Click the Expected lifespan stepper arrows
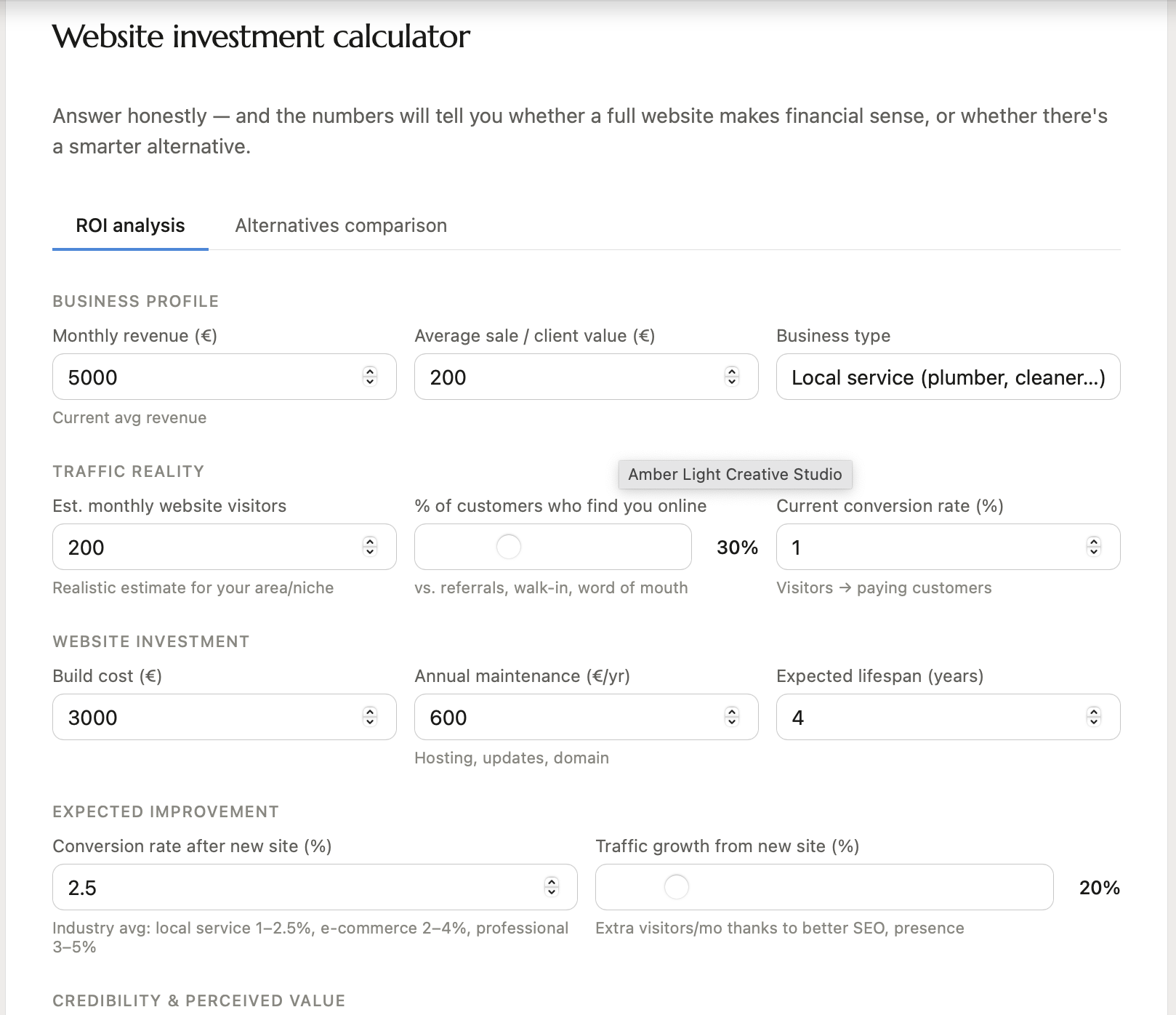1176x1015 pixels. 1094,717
